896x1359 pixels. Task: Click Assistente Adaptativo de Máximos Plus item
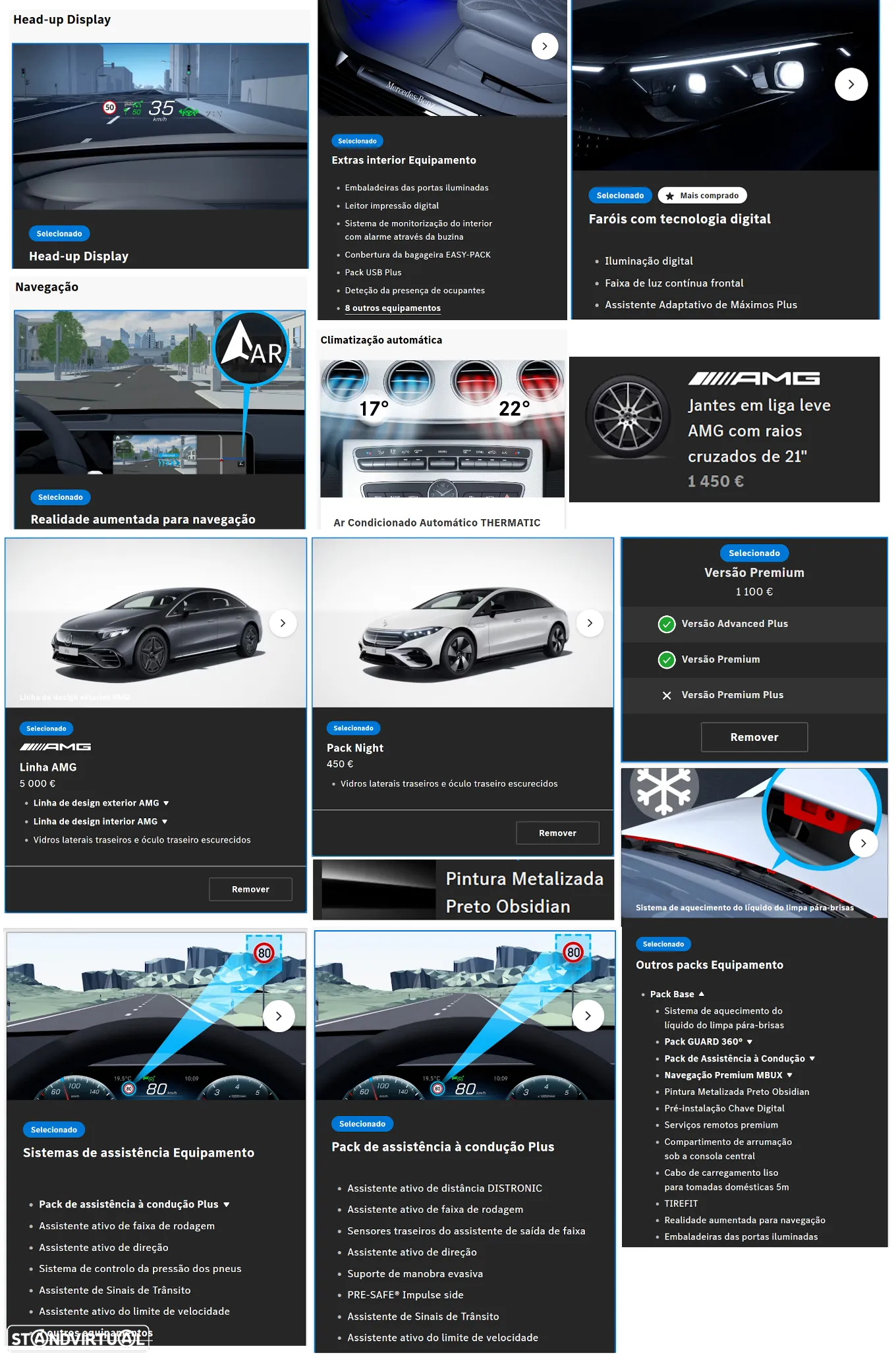(x=701, y=305)
